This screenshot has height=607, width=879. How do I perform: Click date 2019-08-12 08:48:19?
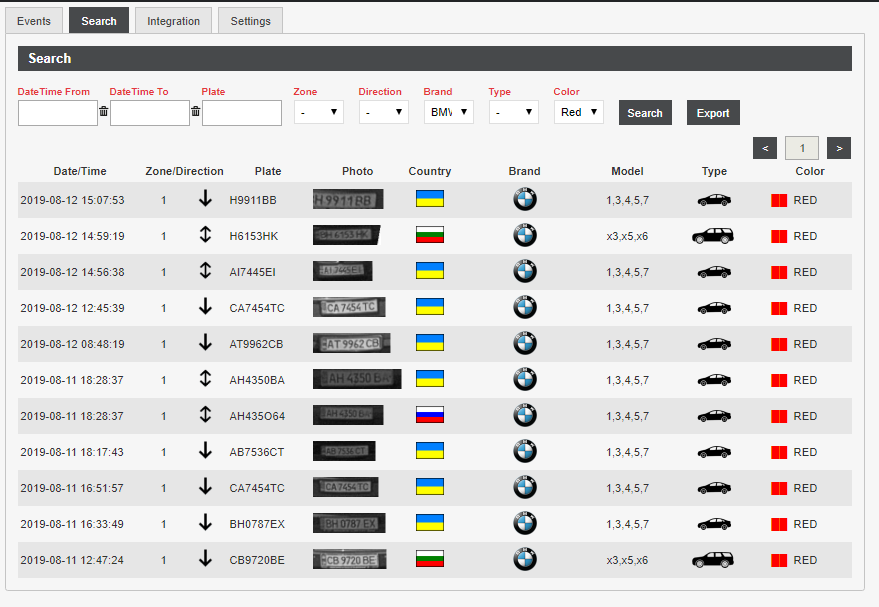(x=72, y=344)
